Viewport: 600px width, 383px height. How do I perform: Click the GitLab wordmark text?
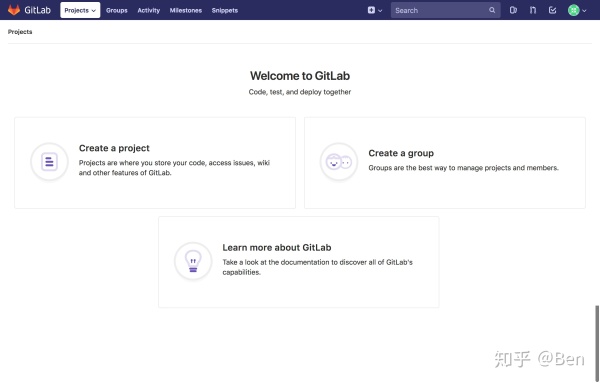38,10
